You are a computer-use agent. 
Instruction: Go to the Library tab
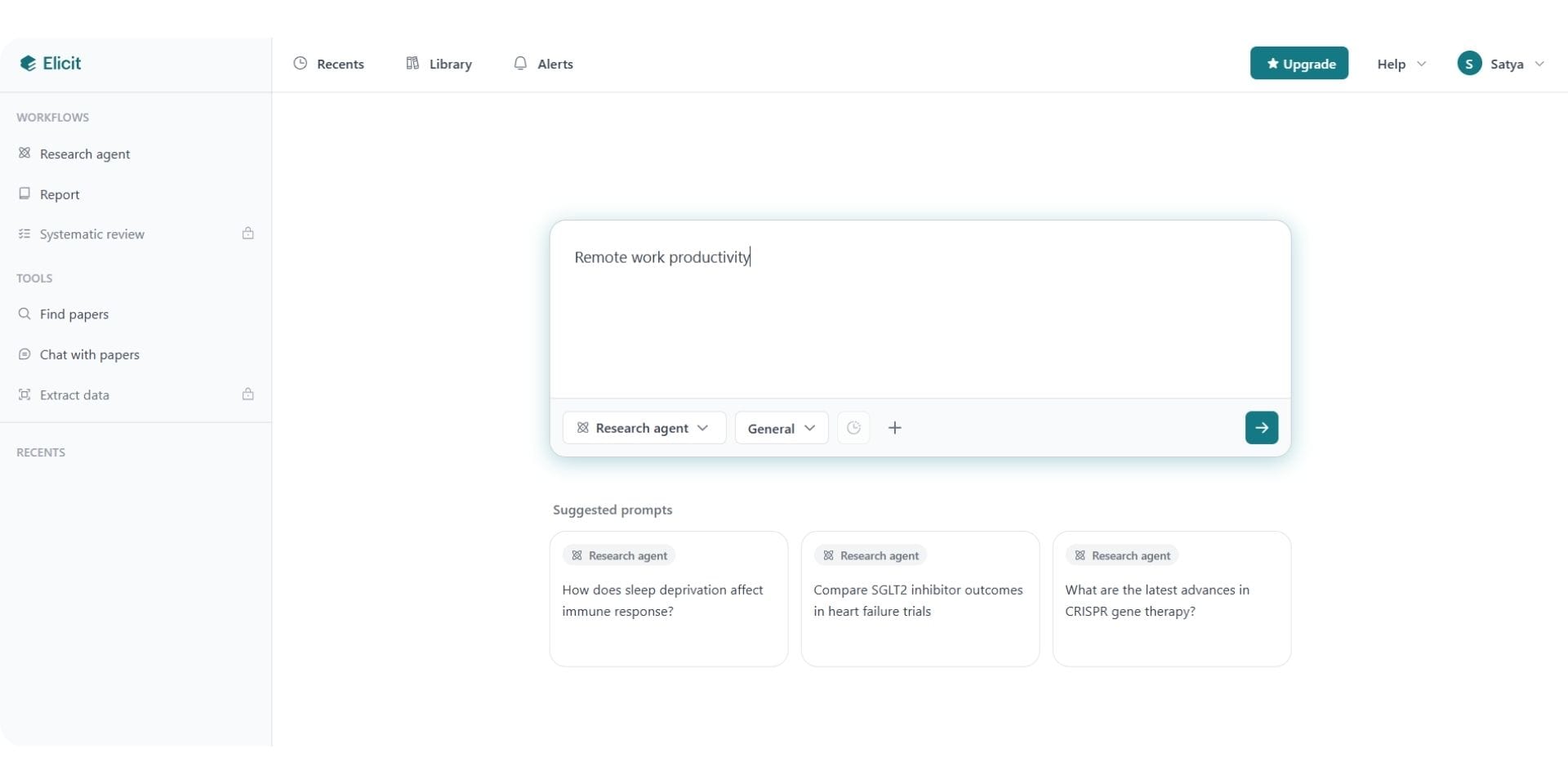439,64
